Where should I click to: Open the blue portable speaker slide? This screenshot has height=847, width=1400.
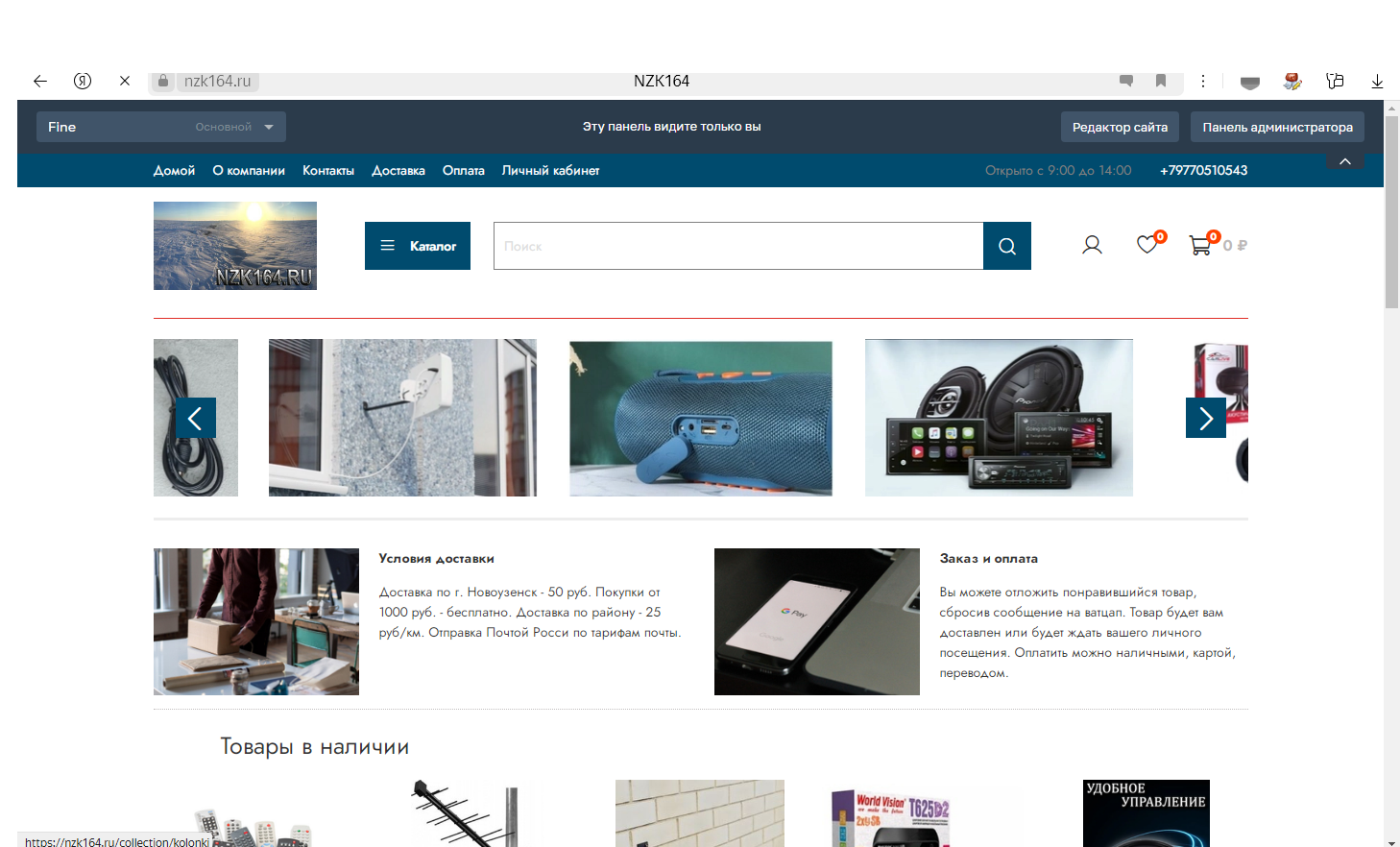[701, 418]
